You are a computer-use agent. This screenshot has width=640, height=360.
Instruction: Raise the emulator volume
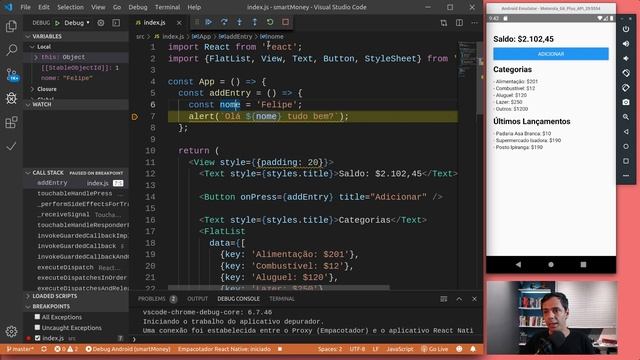(x=626, y=44)
